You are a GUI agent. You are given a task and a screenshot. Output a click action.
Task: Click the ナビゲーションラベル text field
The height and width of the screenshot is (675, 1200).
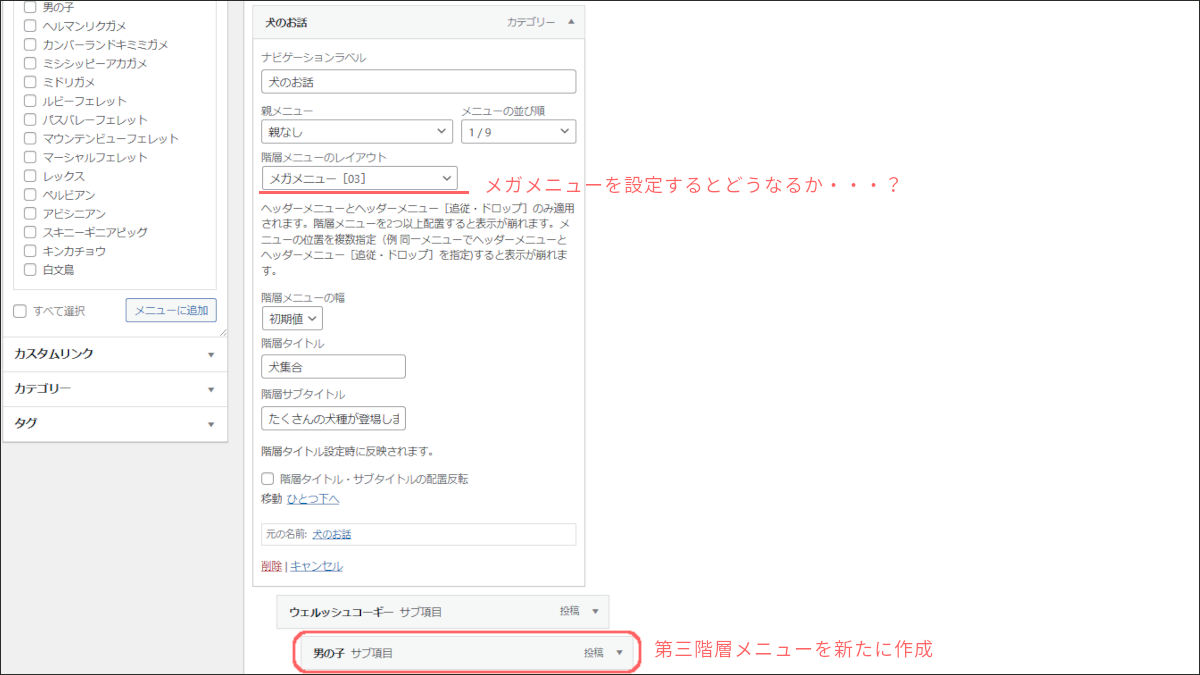(418, 82)
